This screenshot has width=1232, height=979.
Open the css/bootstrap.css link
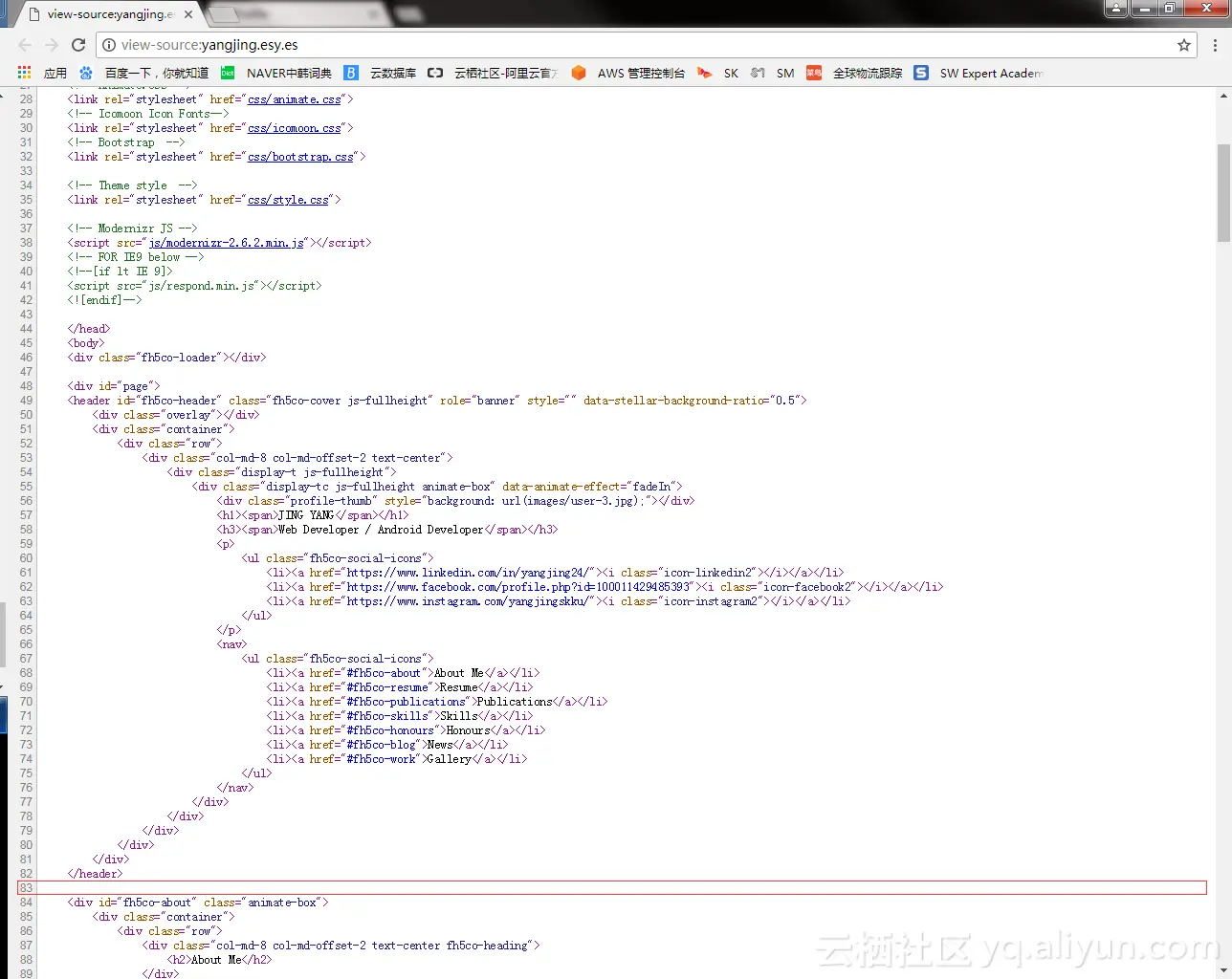point(300,157)
